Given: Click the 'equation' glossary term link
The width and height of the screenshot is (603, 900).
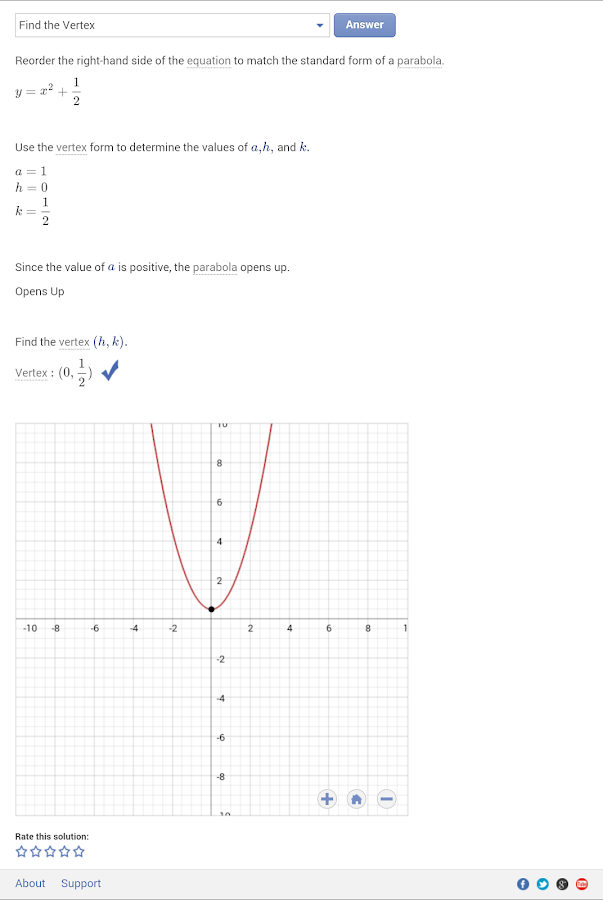Looking at the screenshot, I should point(209,61).
